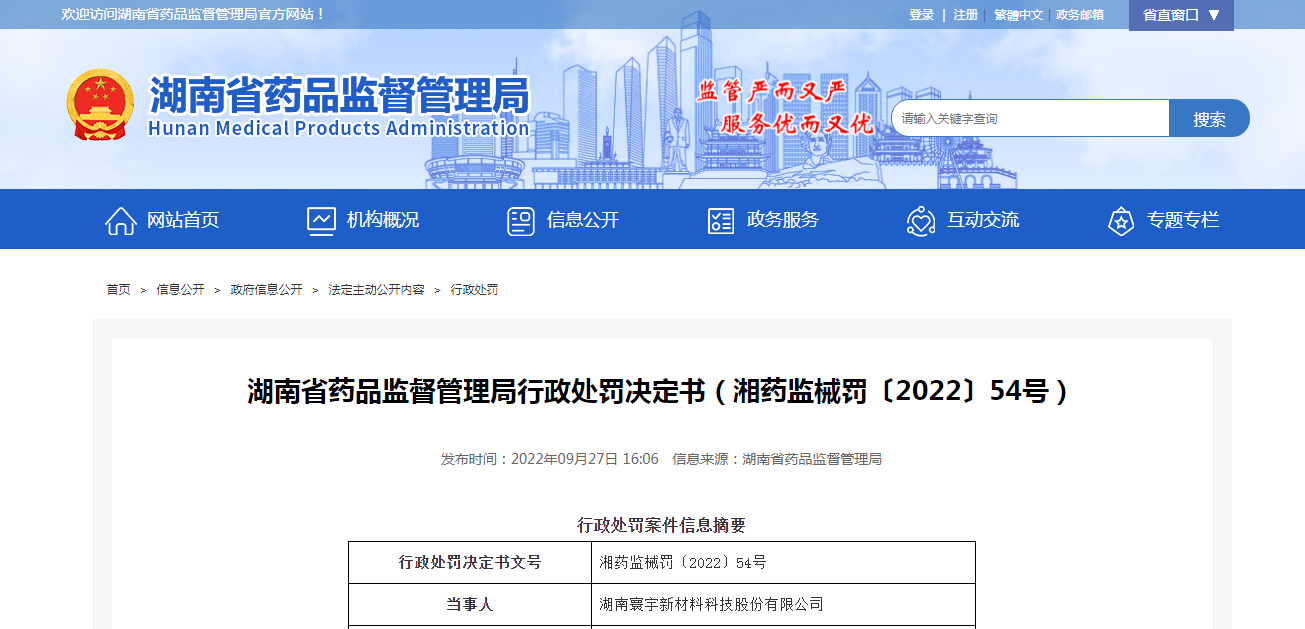Click the 信息来源 source text
The width and height of the screenshot is (1305, 629).
(777, 459)
